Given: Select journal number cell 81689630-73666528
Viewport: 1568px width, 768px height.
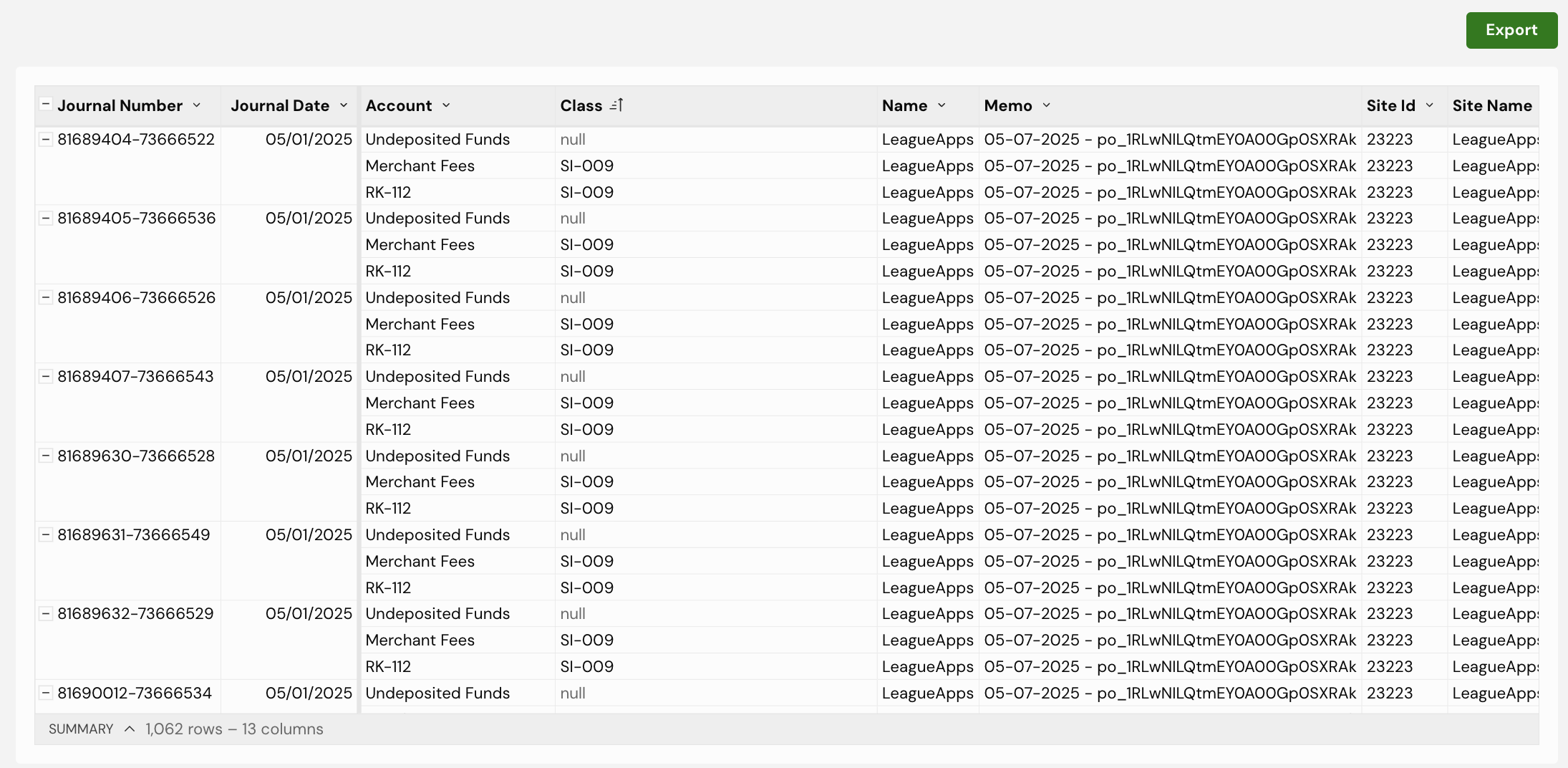Looking at the screenshot, I should (x=136, y=456).
